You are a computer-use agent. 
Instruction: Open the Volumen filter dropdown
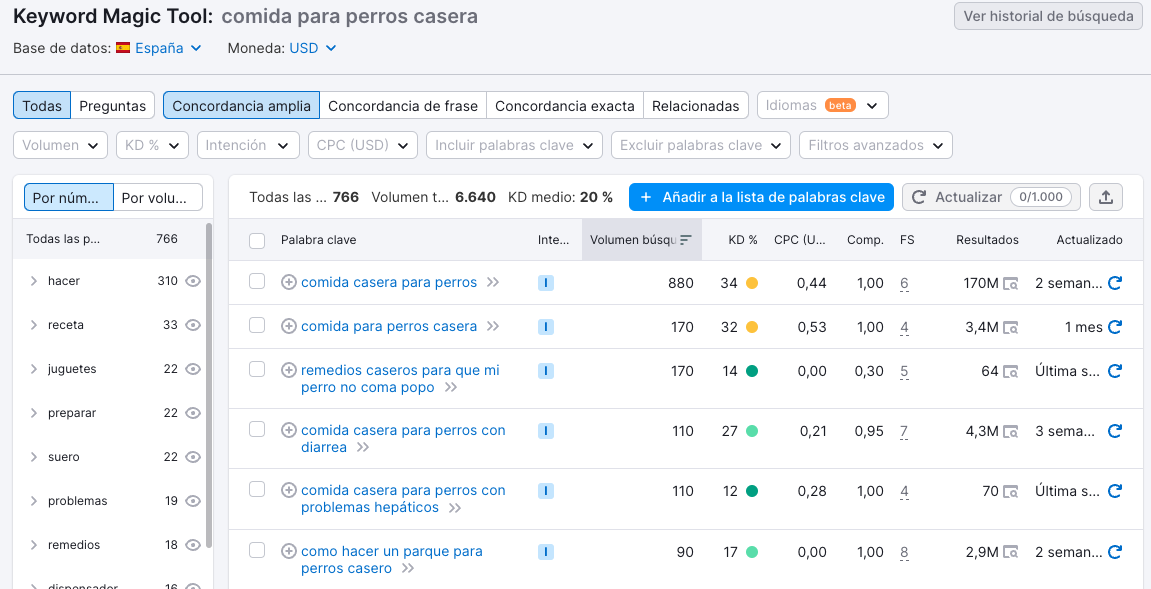coord(60,145)
